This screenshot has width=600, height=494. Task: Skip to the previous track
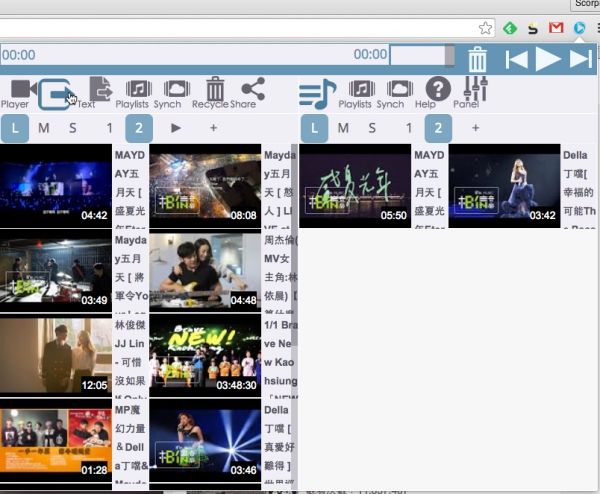516,59
